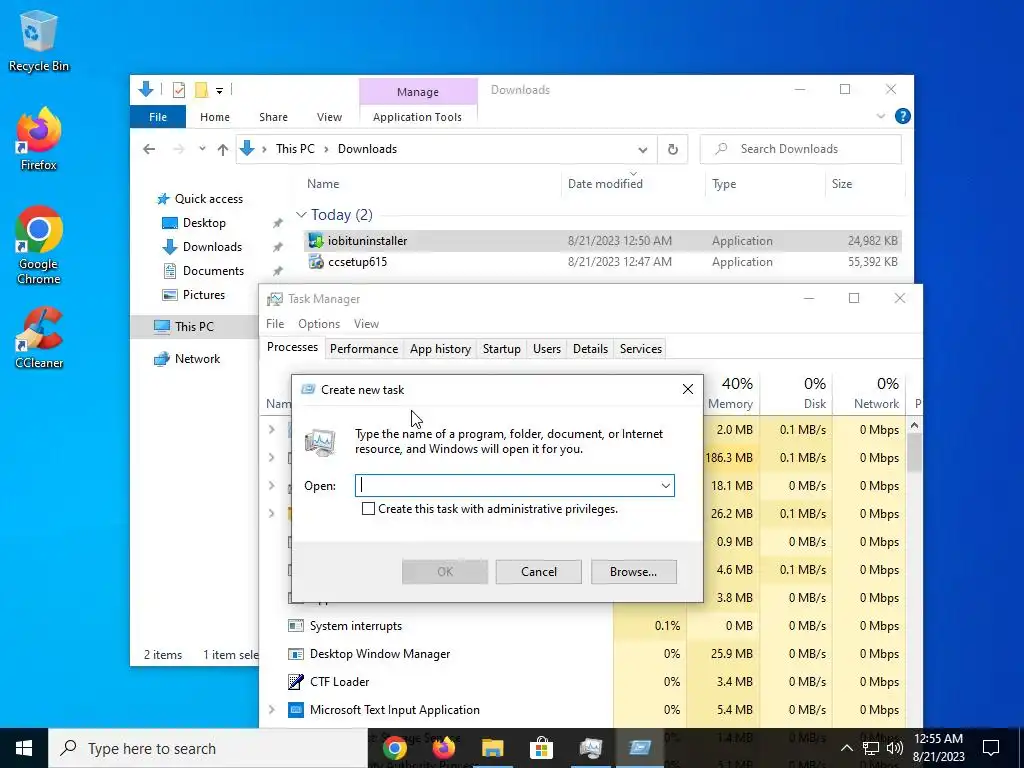Launch Firefox desktop shortcut
Image resolution: width=1024 pixels, height=768 pixels.
point(38,139)
